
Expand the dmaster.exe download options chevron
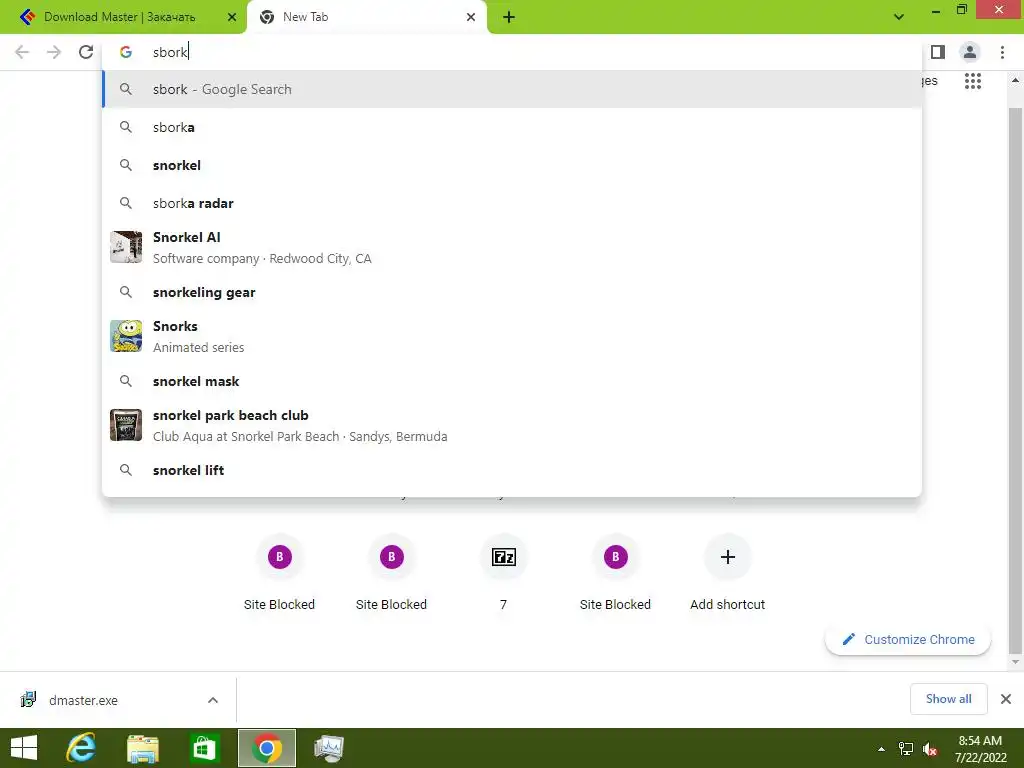point(213,700)
